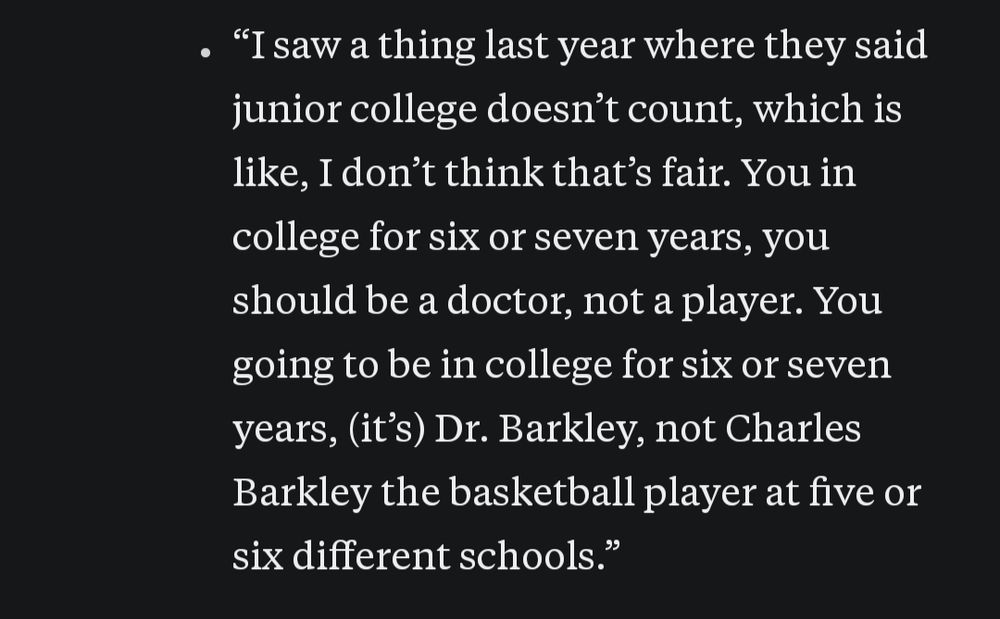The width and height of the screenshot is (1000, 619).
Task: Click the name 'Charles'
Action: [x=793, y=428]
